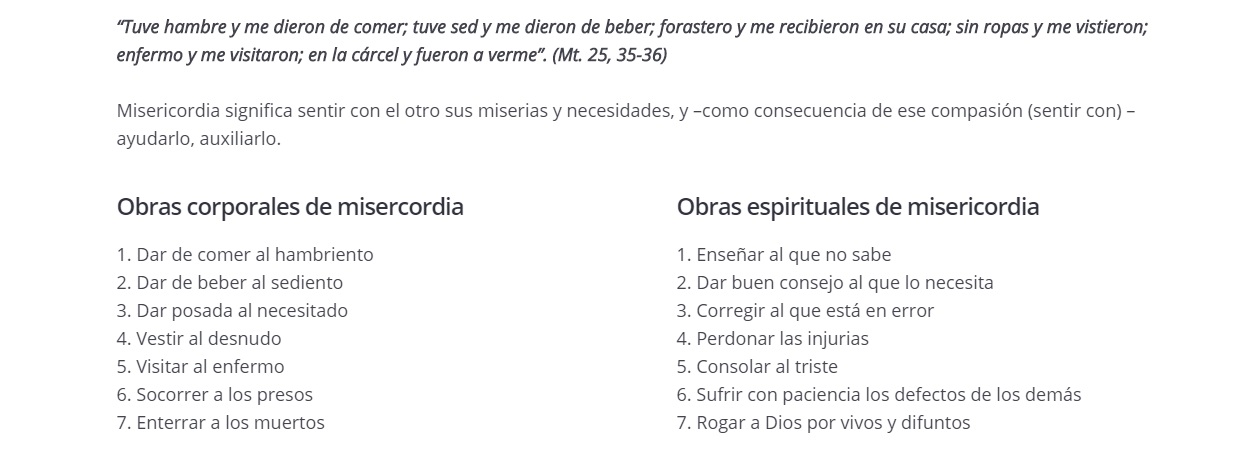
Task: Select the "Obras espirituales de misericordia" heading
Action: pos(857,207)
